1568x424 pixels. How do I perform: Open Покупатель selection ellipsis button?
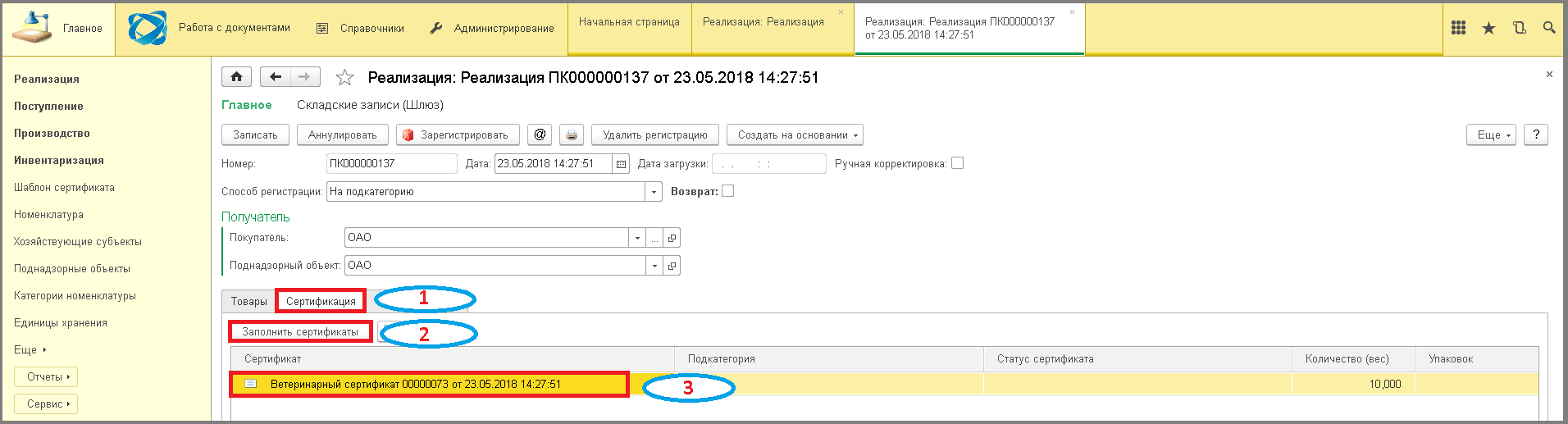654,238
